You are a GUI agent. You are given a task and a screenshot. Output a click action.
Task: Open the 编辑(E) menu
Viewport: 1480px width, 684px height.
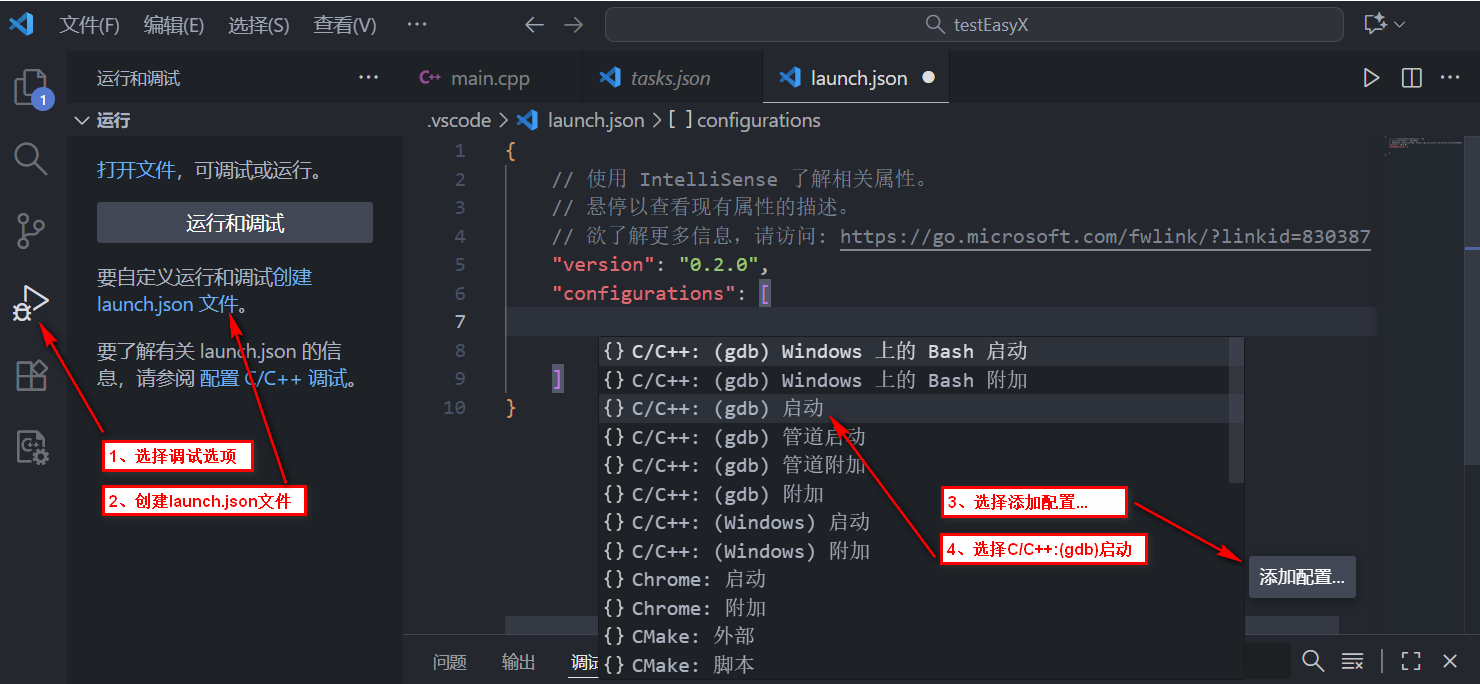[173, 25]
